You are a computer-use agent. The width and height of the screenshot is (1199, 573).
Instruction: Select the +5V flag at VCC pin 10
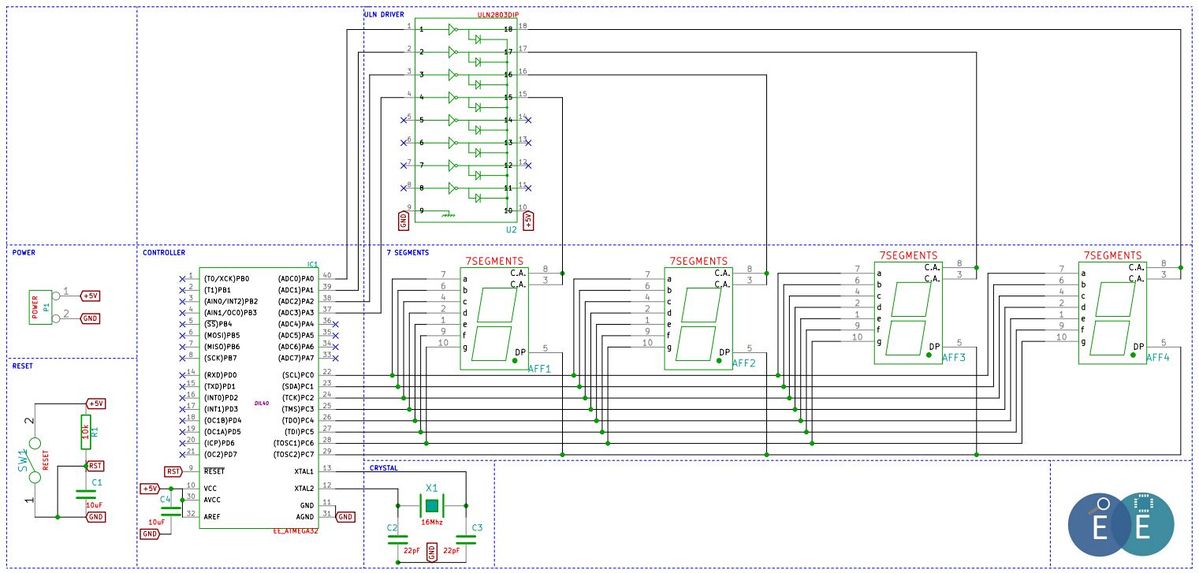click(149, 488)
